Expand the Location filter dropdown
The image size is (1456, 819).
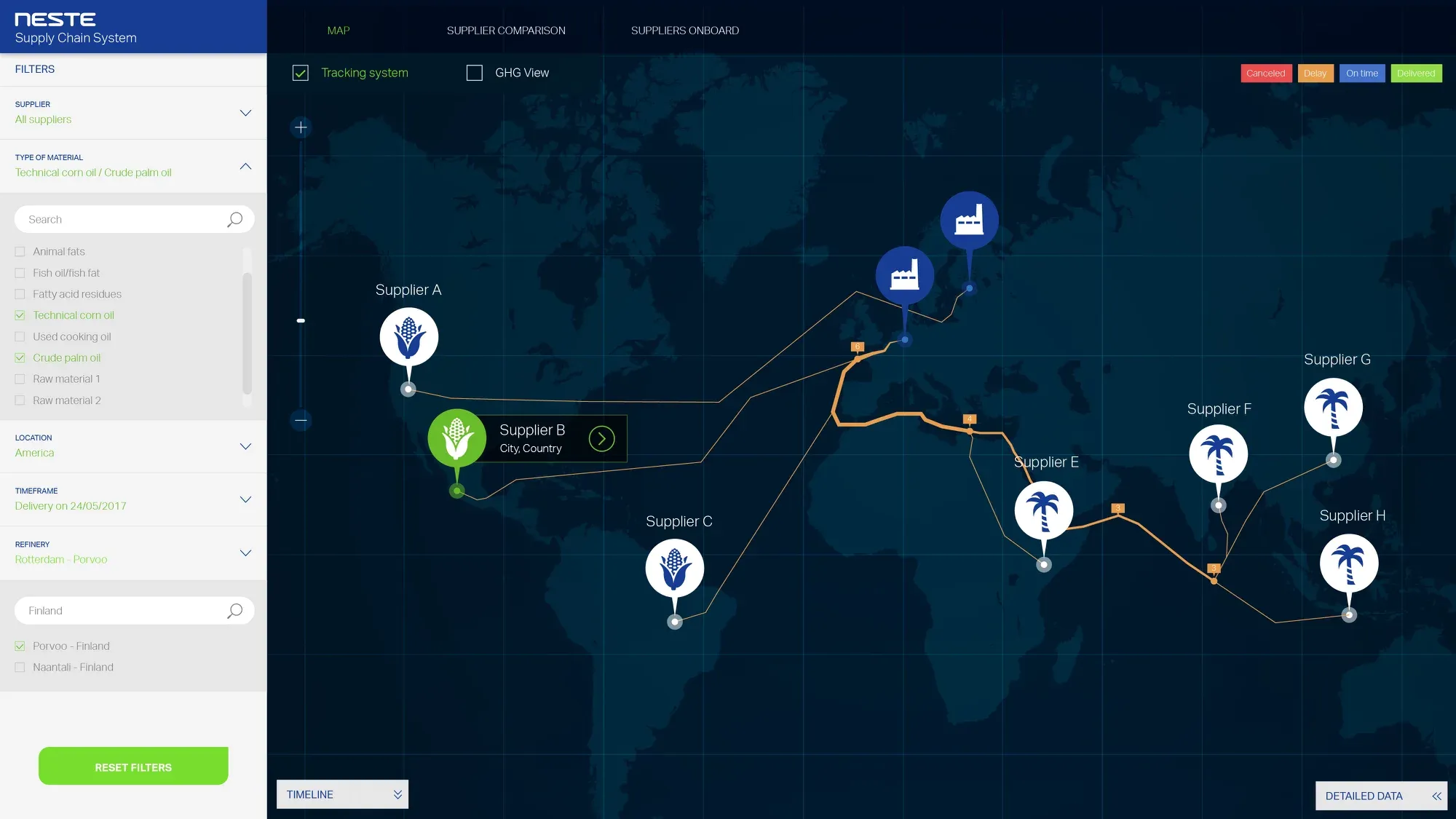coord(245,446)
